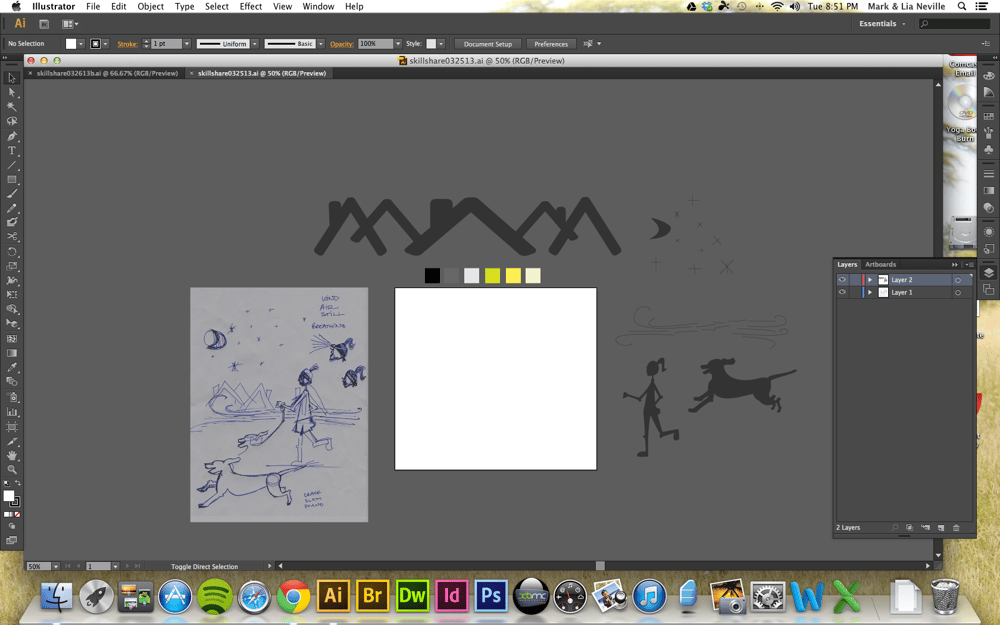Viewport: 1000px width, 625px height.
Task: Click the lime green swatch on canvas
Action: (x=492, y=276)
